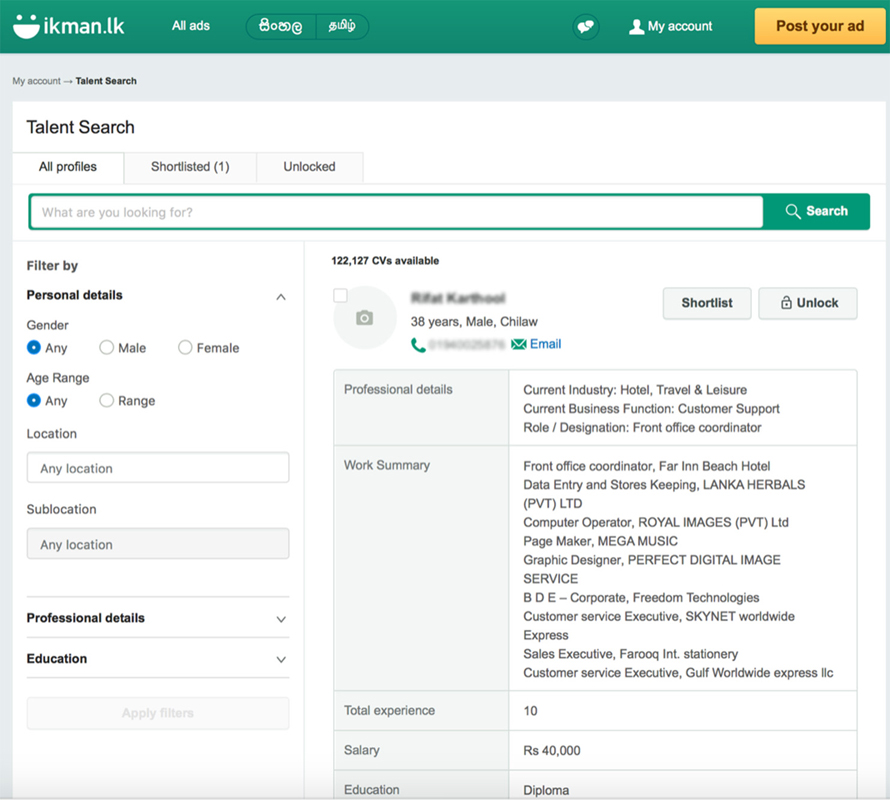
Task: Click '122,127 CVs available' text
Action: [x=385, y=261]
